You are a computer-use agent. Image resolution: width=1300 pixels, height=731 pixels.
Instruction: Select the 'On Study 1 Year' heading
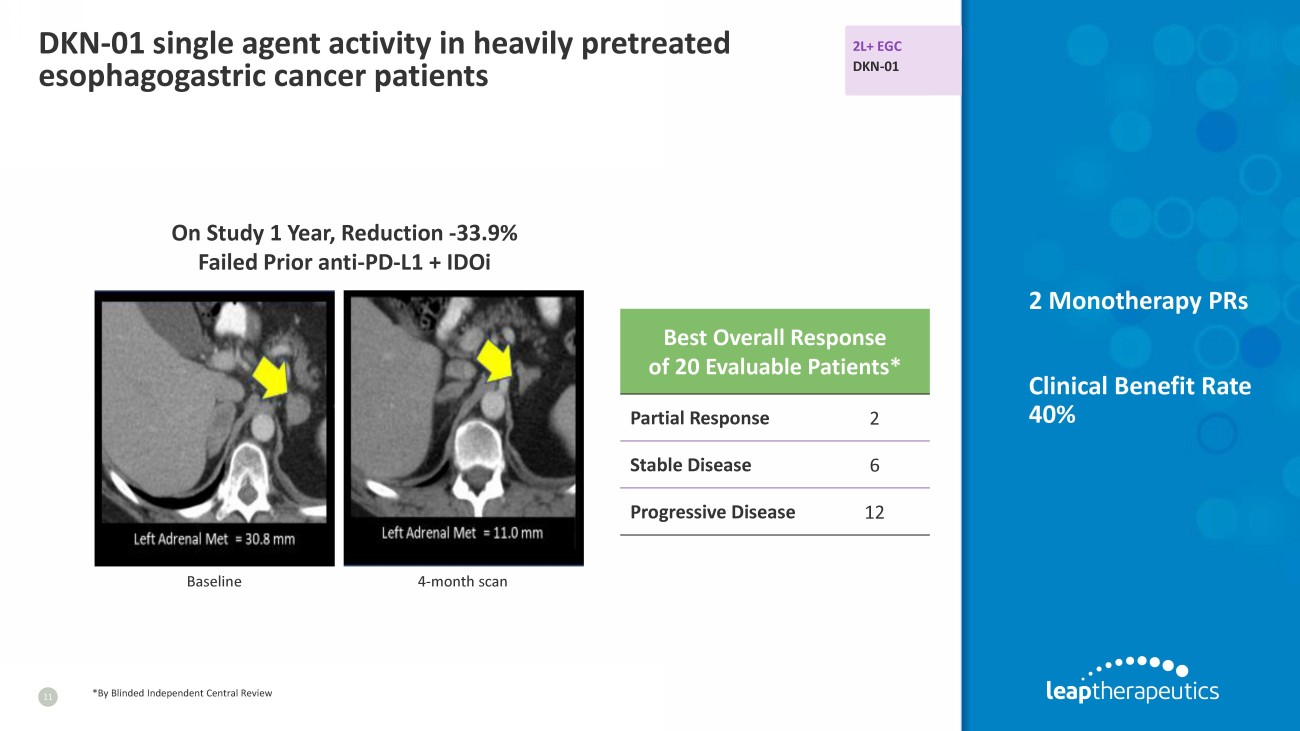[x=344, y=233]
